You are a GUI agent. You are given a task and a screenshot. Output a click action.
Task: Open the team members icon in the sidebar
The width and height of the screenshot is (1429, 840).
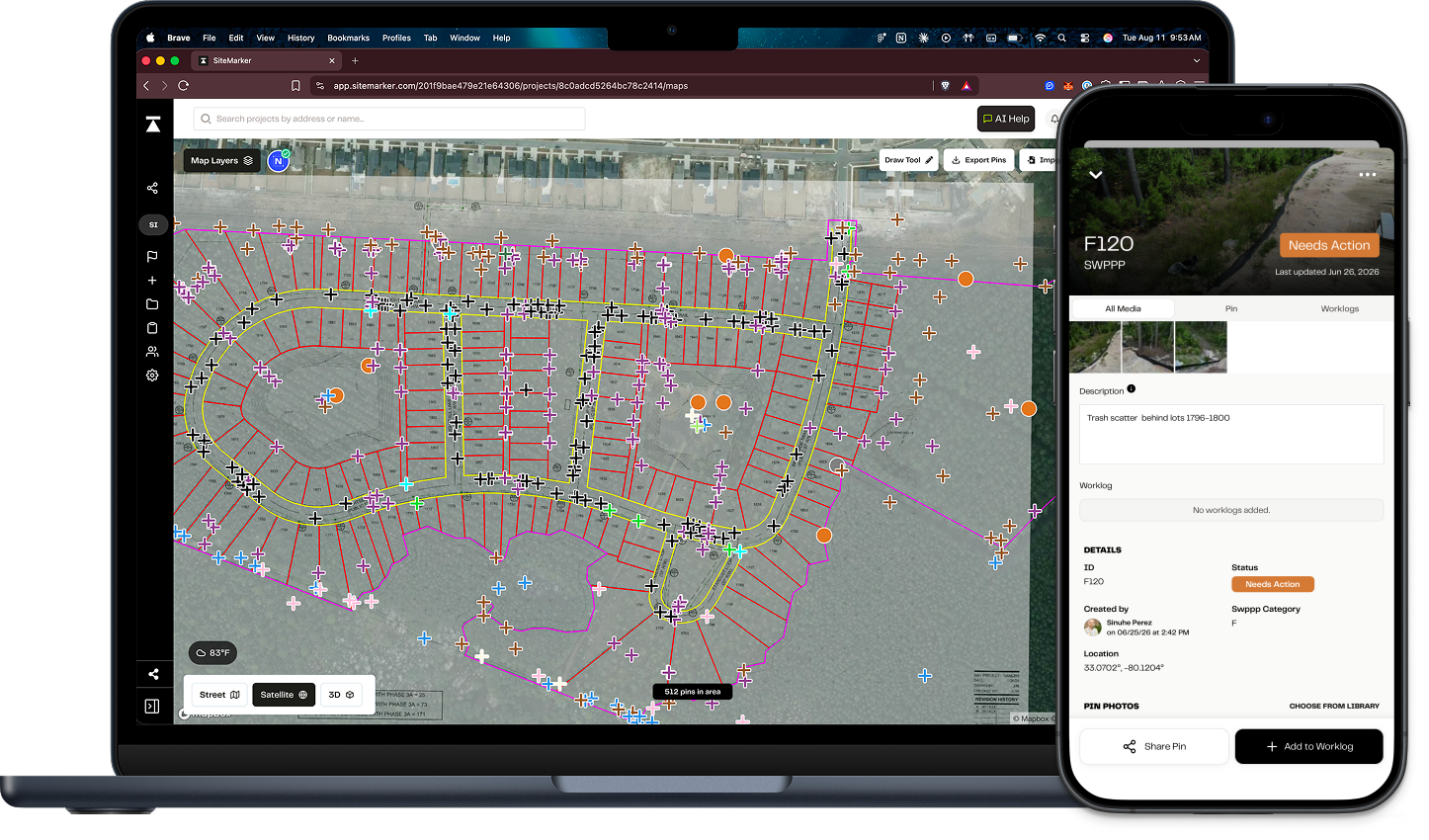point(152,352)
